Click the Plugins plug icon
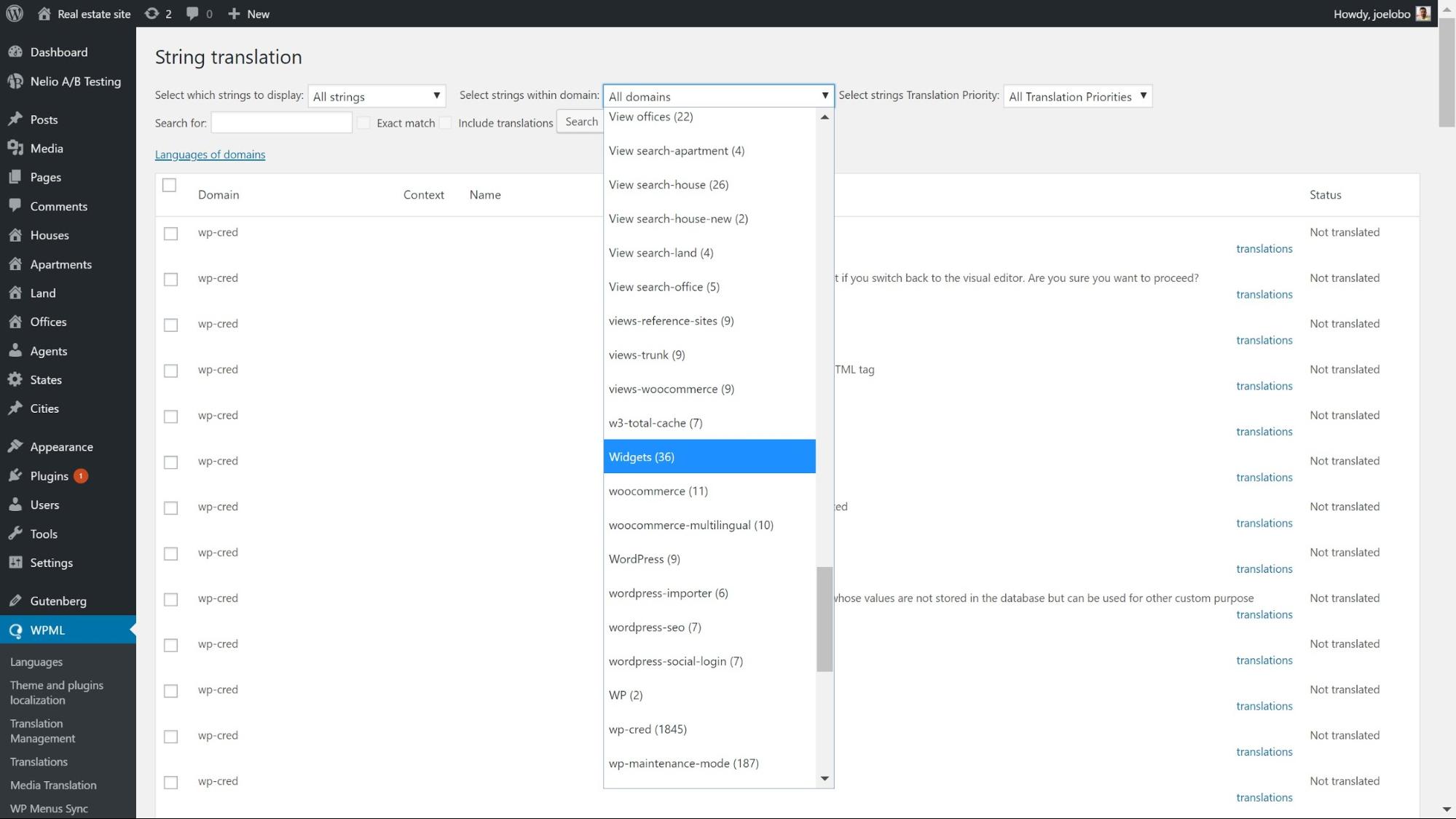This screenshot has height=819, width=1456. [x=15, y=476]
